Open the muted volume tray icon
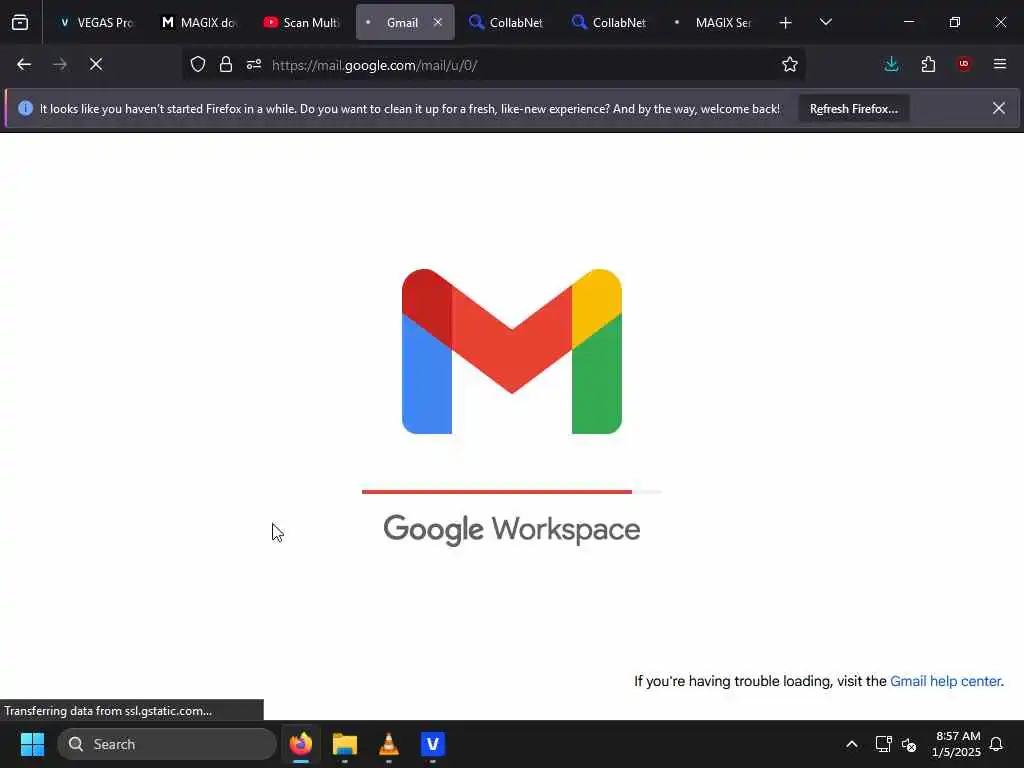The image size is (1024, 768). pos(909,744)
